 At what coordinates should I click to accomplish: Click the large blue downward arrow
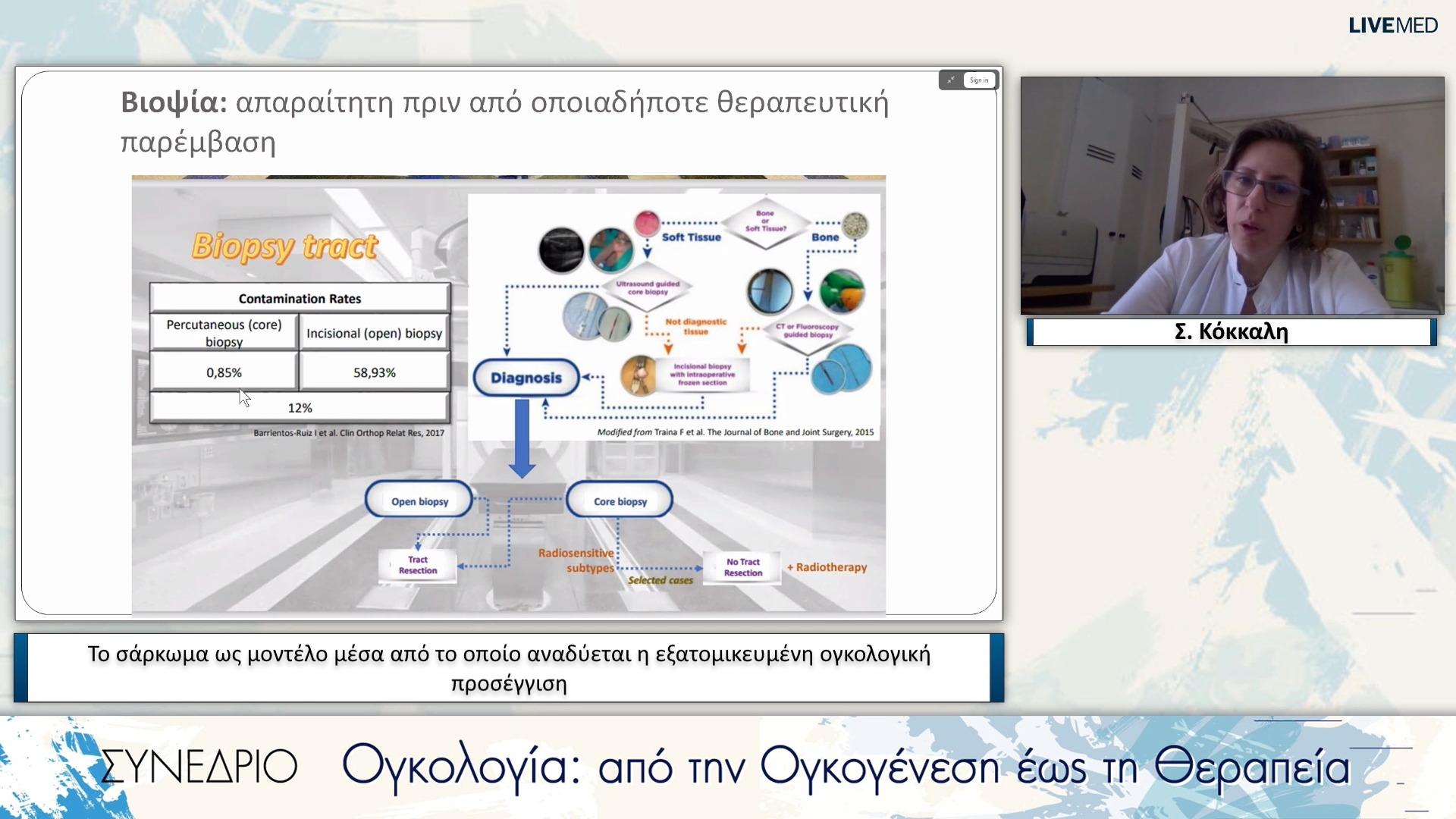tap(522, 438)
